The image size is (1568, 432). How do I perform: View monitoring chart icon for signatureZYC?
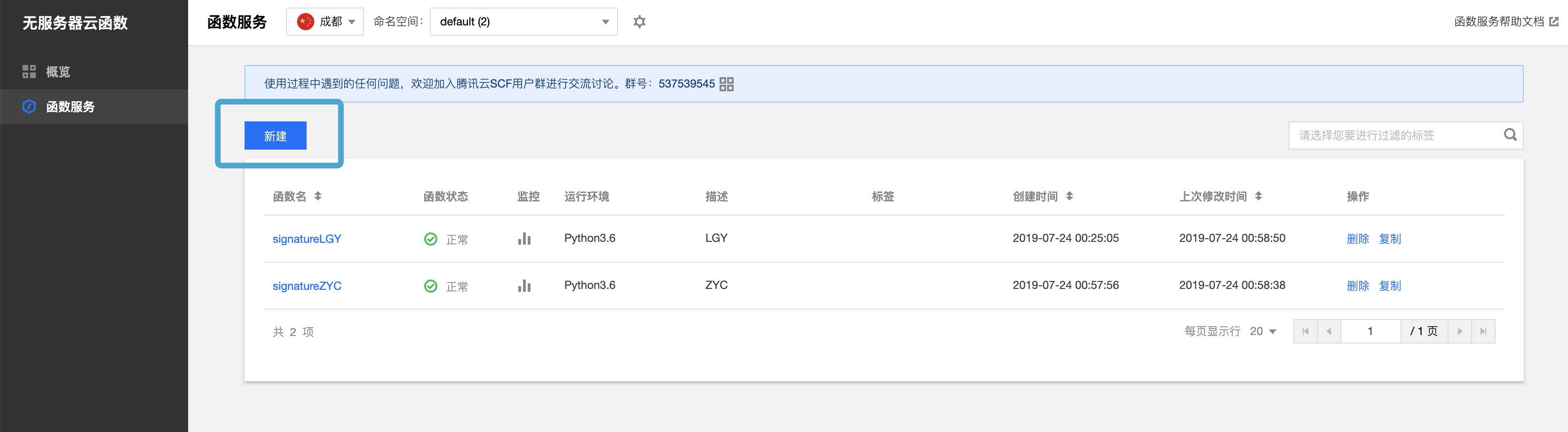[x=524, y=285]
